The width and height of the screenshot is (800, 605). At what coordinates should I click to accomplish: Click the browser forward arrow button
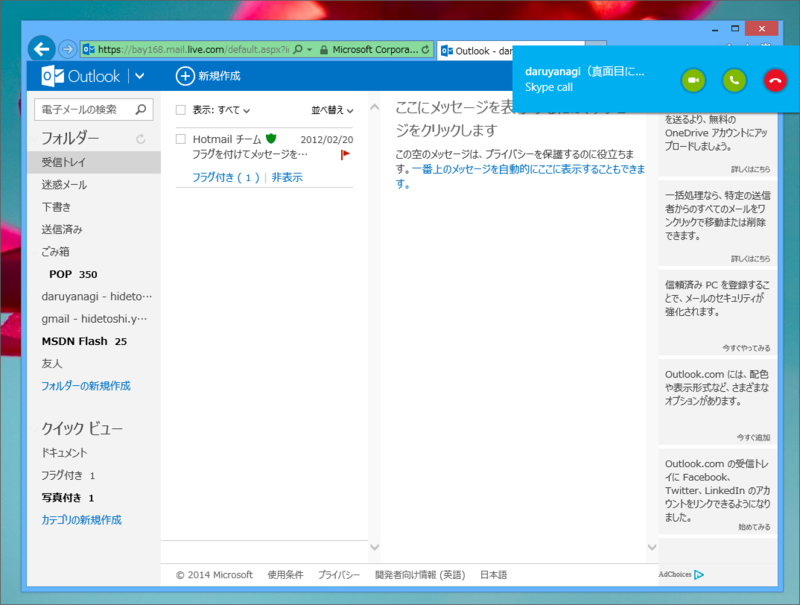(67, 49)
